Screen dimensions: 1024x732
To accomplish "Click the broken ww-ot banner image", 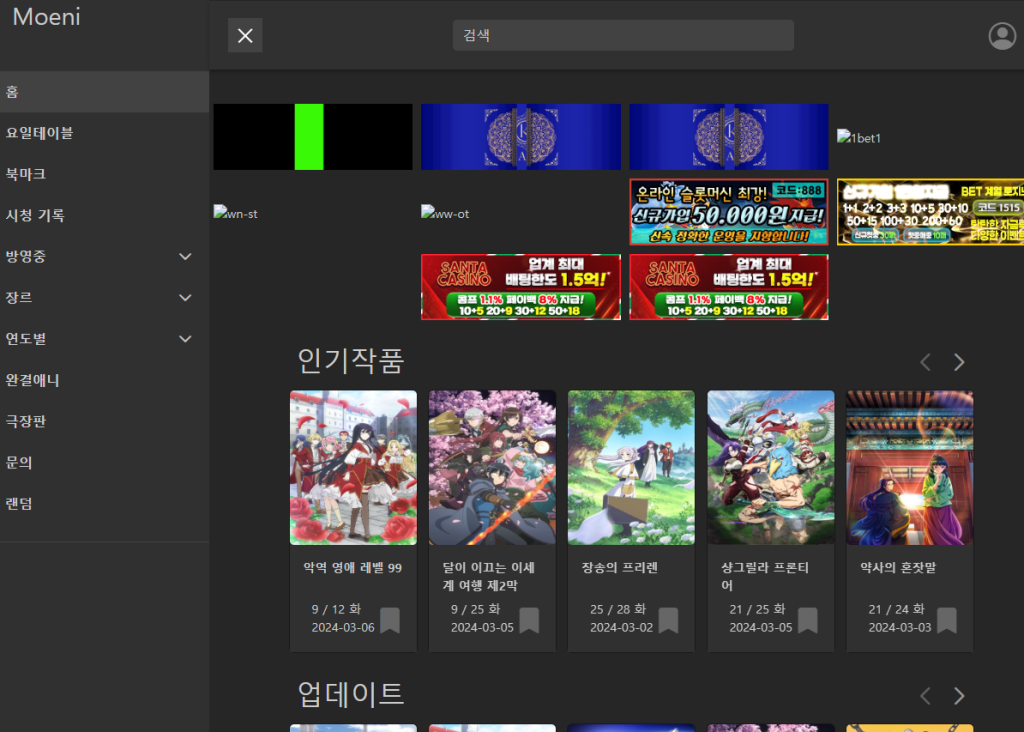I will [x=445, y=214].
